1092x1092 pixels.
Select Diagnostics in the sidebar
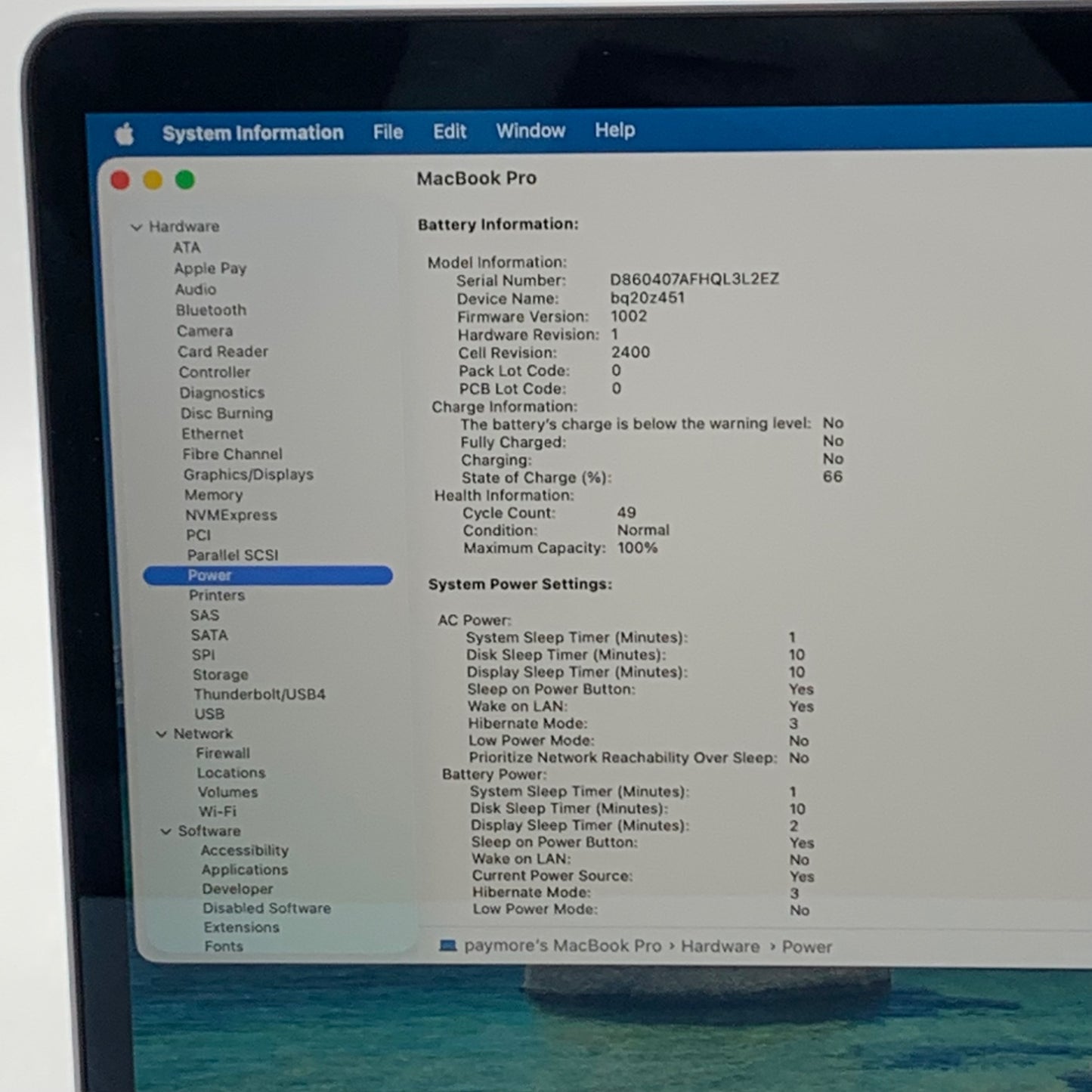(x=222, y=393)
